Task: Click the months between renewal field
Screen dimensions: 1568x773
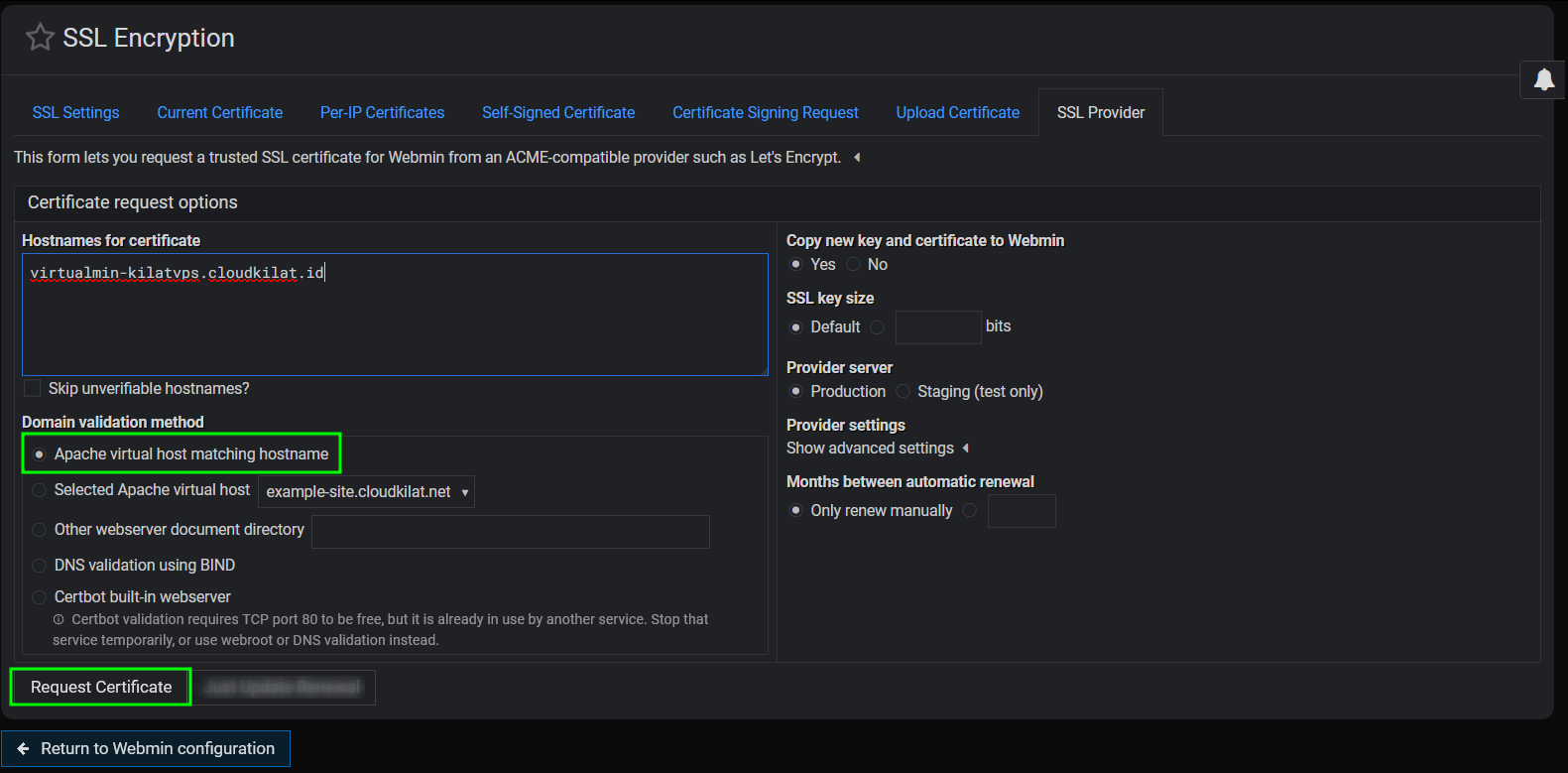Action: click(x=1022, y=511)
